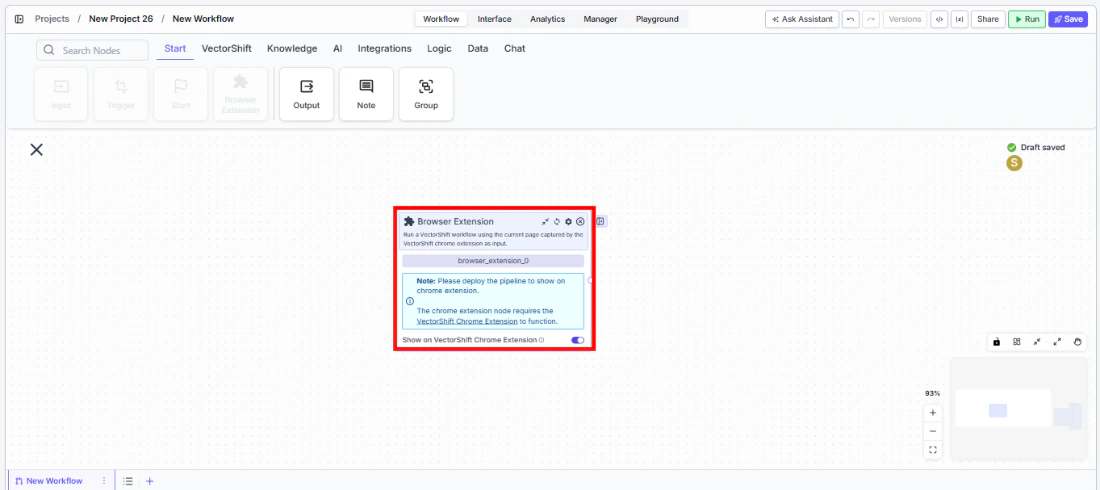1100x490 pixels.
Task: Reset the Browser Extension node via refresh icon
Action: coord(556,221)
